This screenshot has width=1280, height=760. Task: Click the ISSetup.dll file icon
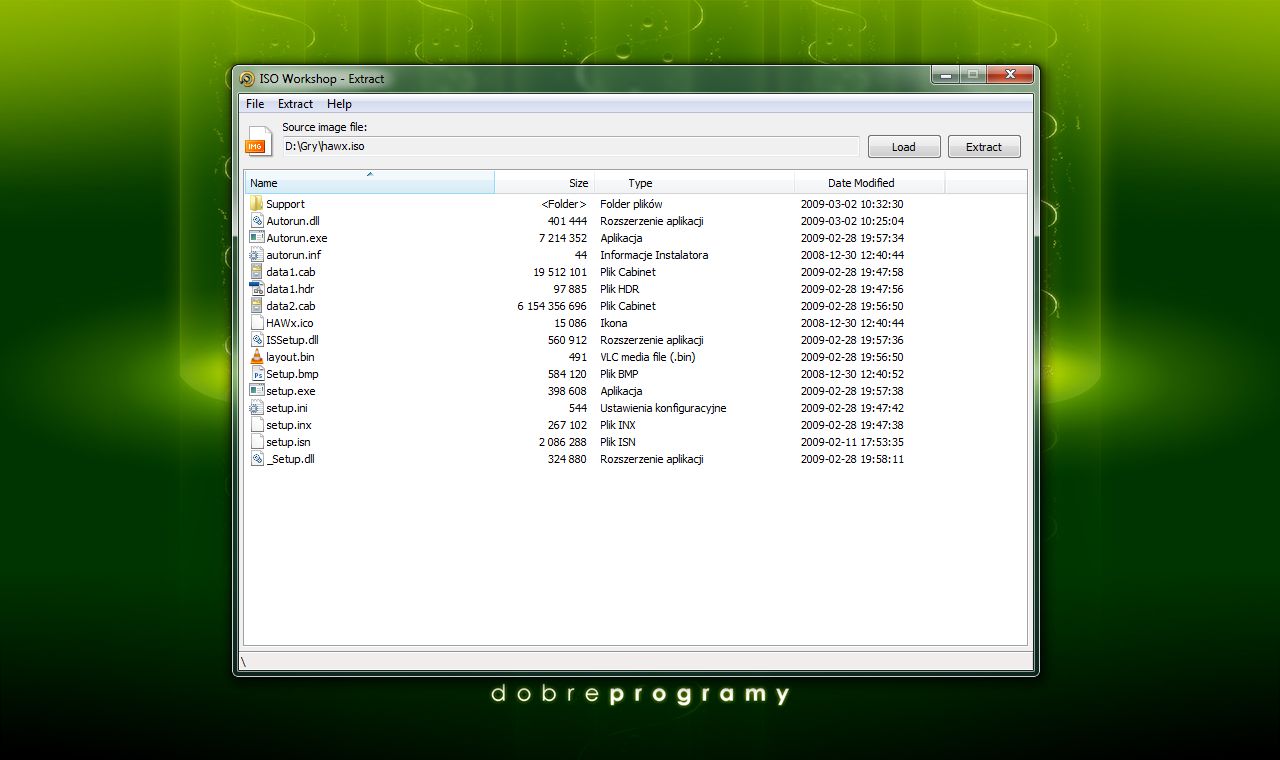257,340
